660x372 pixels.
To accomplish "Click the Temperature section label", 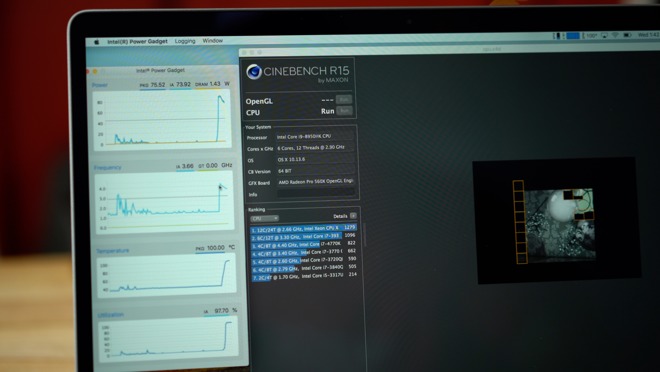I will pyautogui.click(x=113, y=251).
